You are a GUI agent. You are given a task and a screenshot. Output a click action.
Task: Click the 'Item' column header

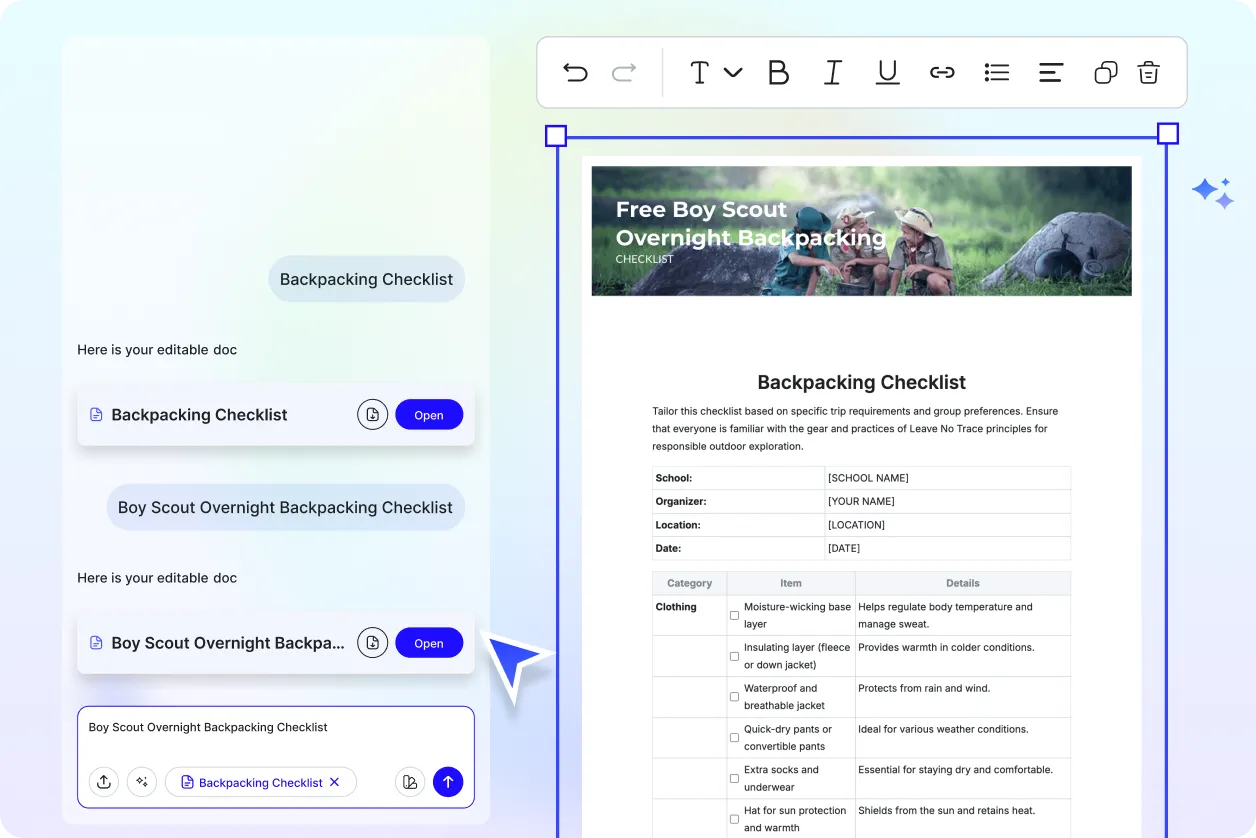tap(791, 583)
